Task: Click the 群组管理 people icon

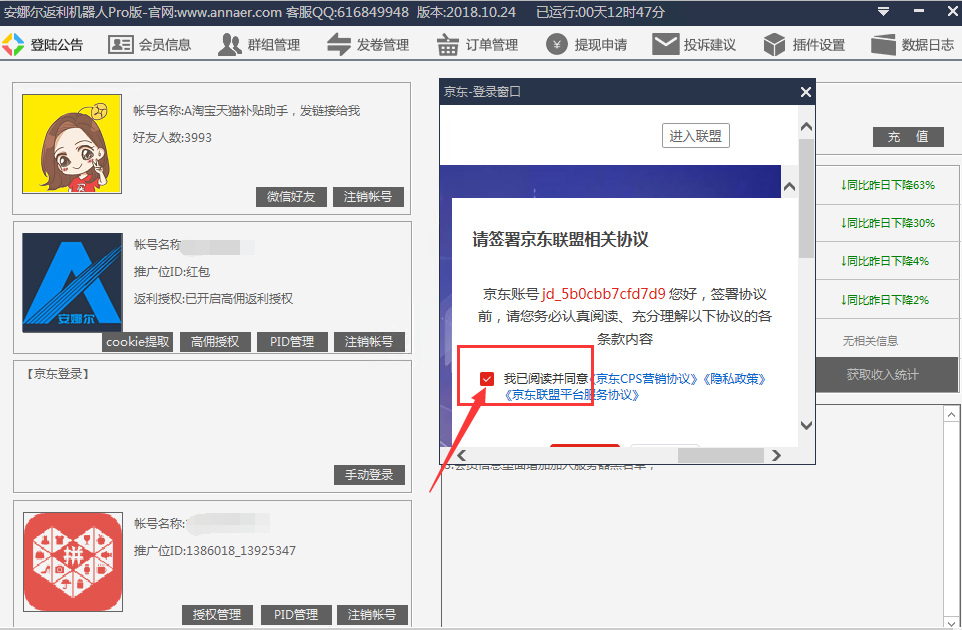Action: (230, 44)
